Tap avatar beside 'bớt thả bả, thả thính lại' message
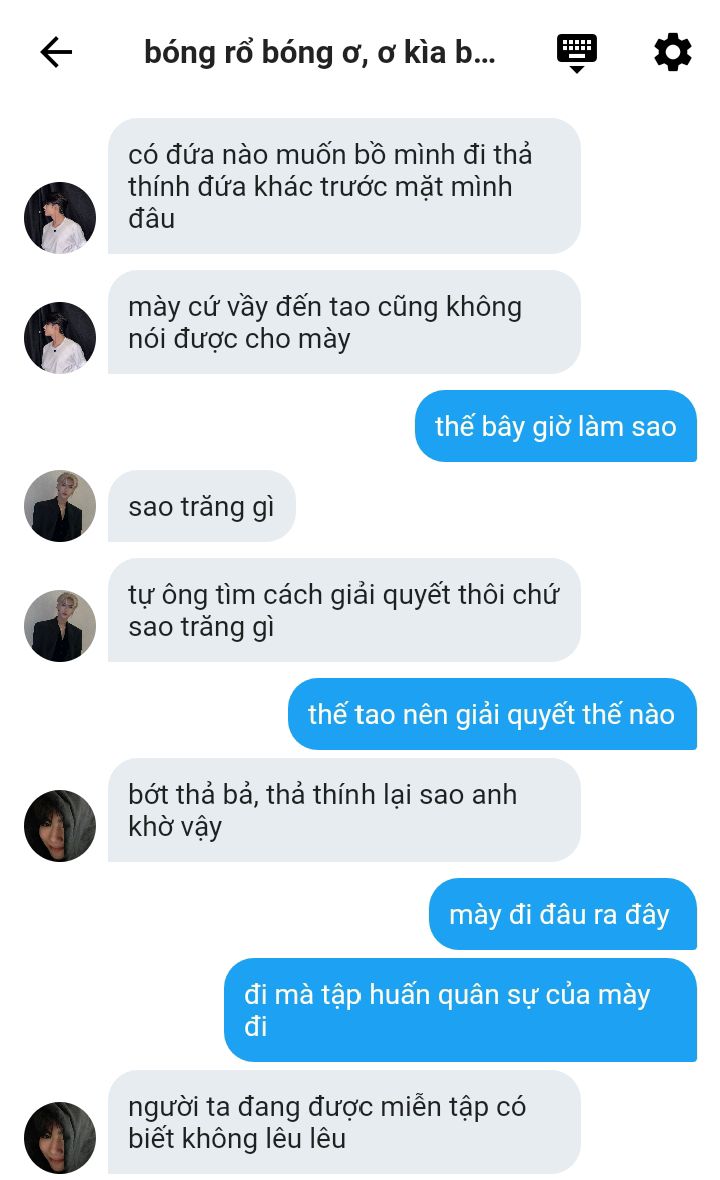 coord(60,826)
